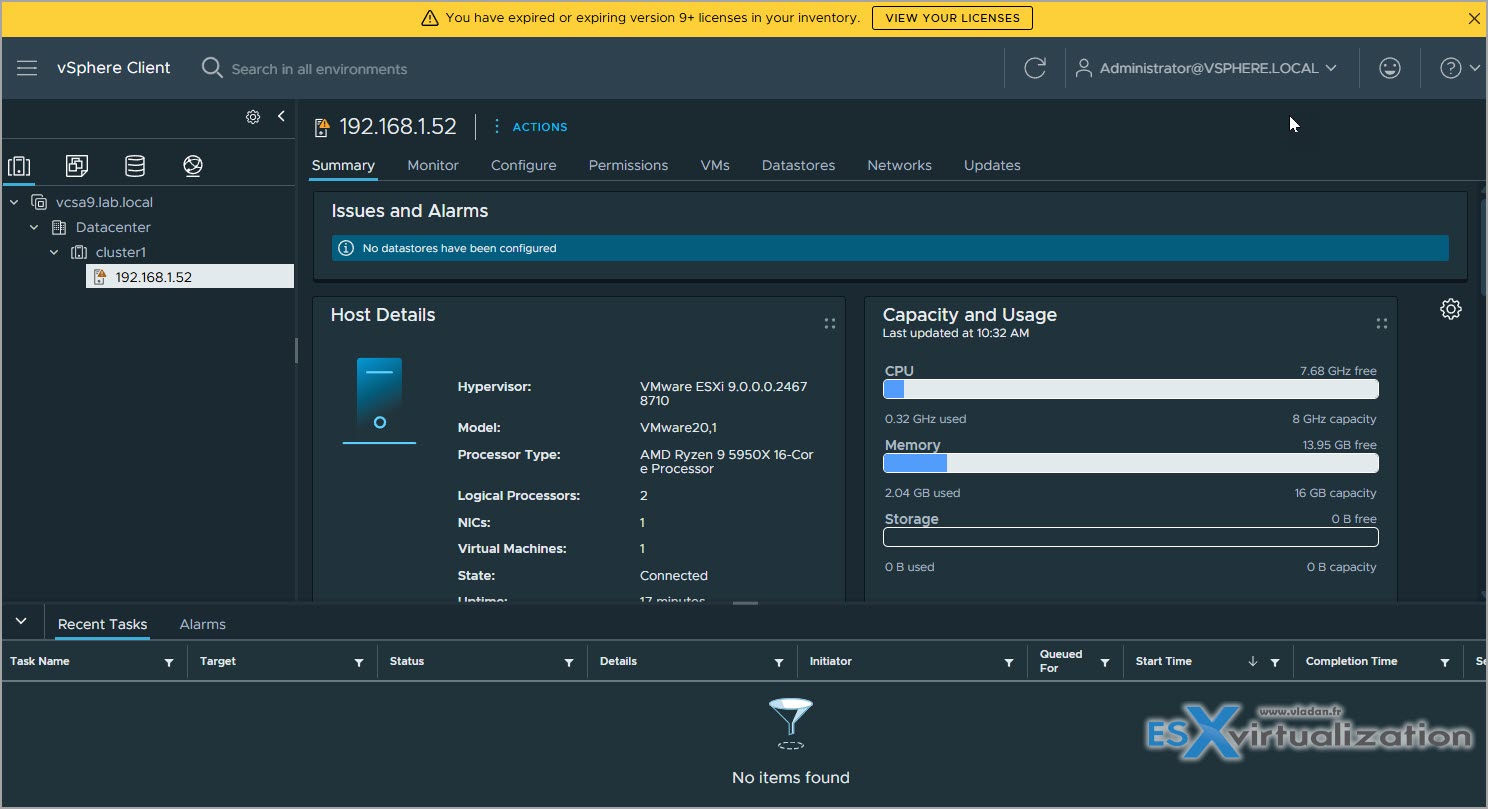This screenshot has width=1488, height=809.
Task: Open Administrator@VSPHERE.LOCAL user dropdown
Action: click(x=1206, y=68)
